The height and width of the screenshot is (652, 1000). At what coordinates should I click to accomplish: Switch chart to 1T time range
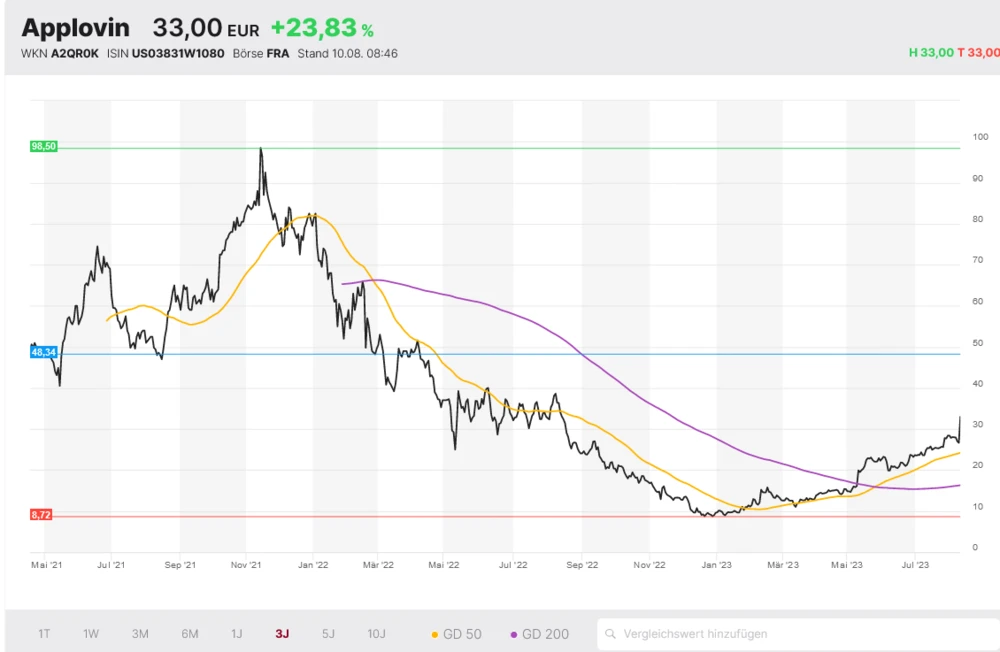(x=45, y=634)
